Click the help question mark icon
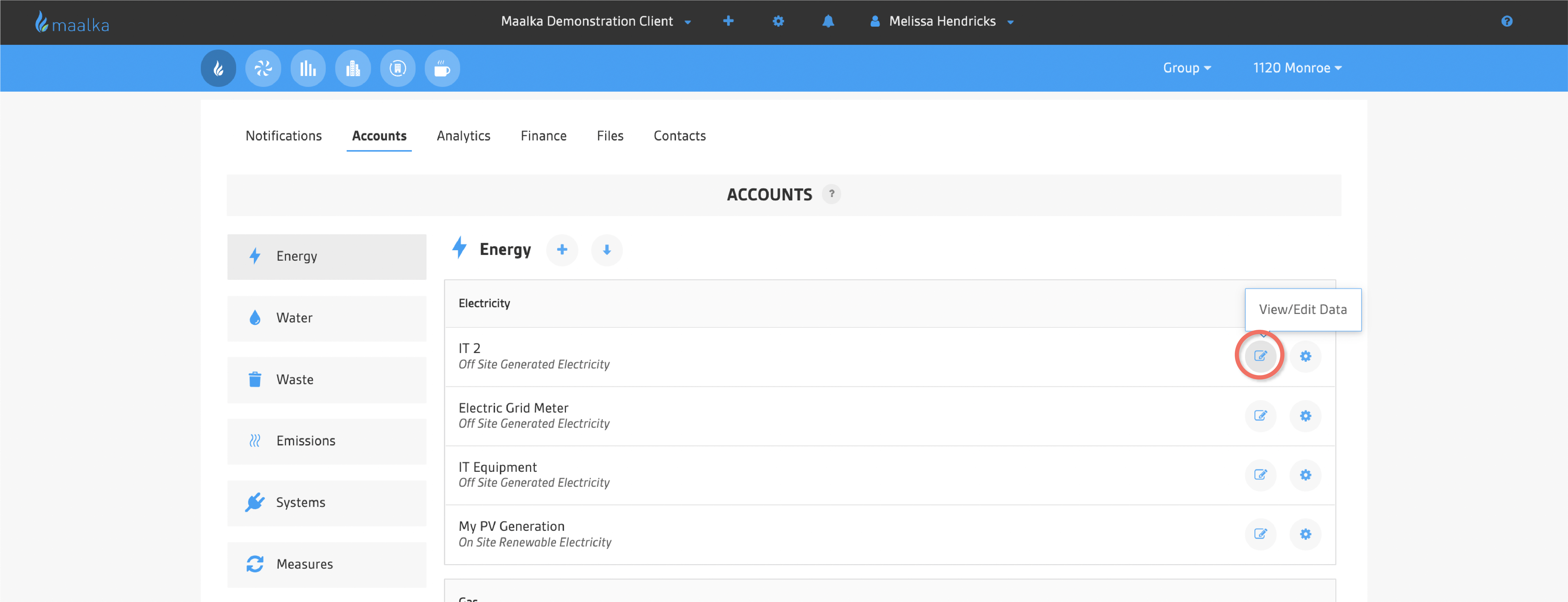Image resolution: width=1568 pixels, height=602 pixels. pyautogui.click(x=1507, y=21)
